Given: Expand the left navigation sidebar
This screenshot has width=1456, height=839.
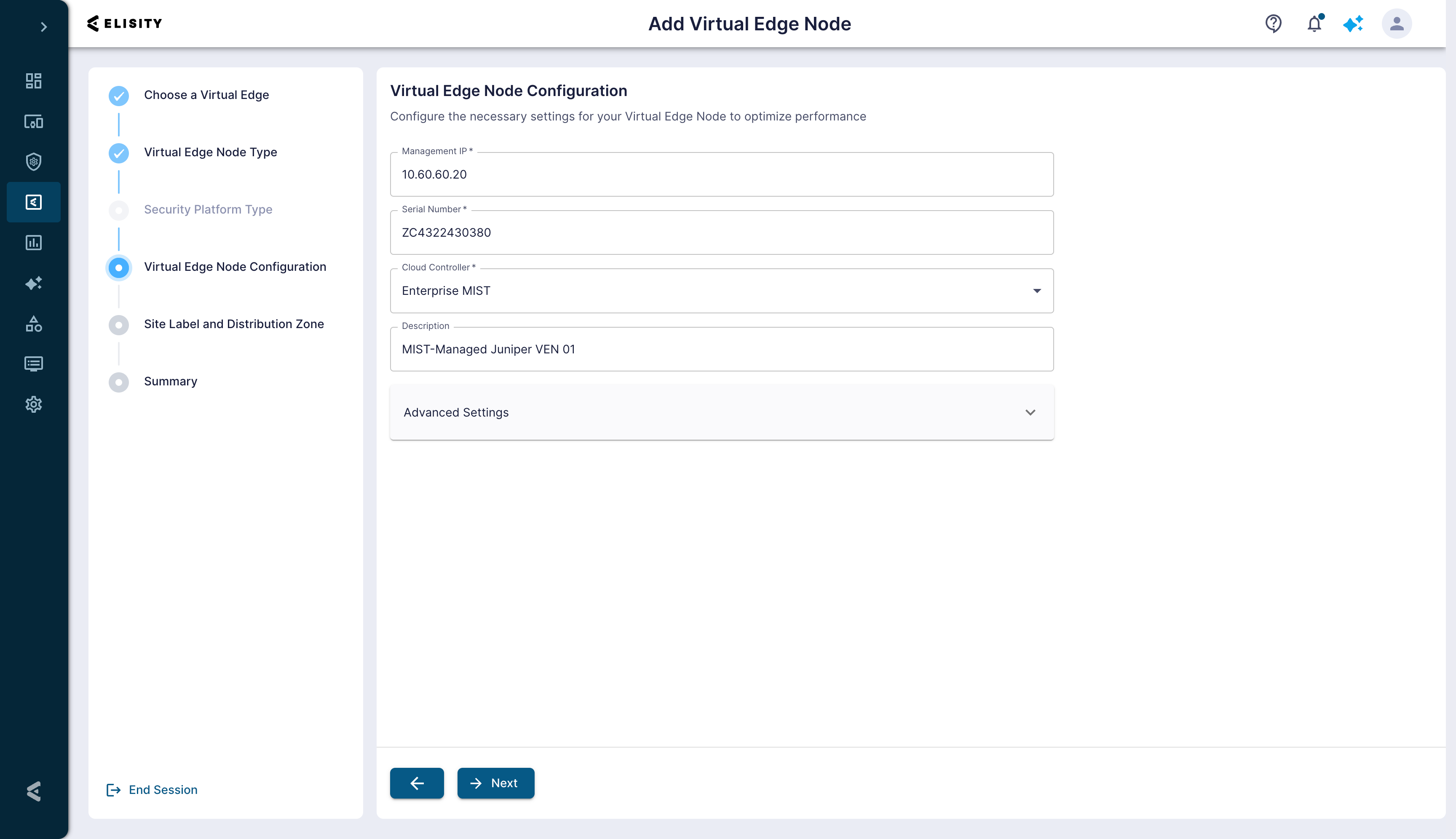Looking at the screenshot, I should [x=43, y=27].
